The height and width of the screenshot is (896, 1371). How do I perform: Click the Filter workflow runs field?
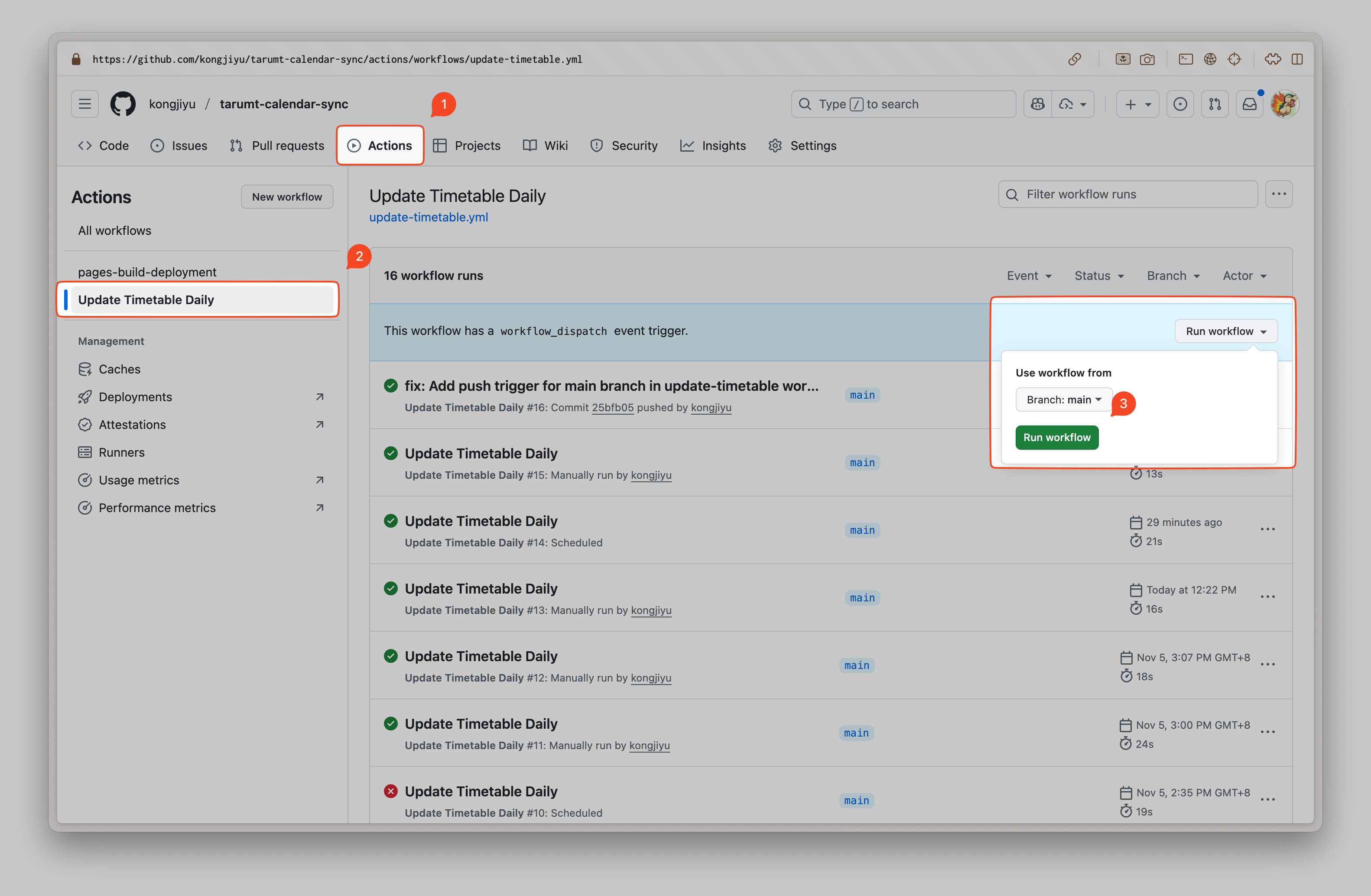pyautogui.click(x=1128, y=194)
